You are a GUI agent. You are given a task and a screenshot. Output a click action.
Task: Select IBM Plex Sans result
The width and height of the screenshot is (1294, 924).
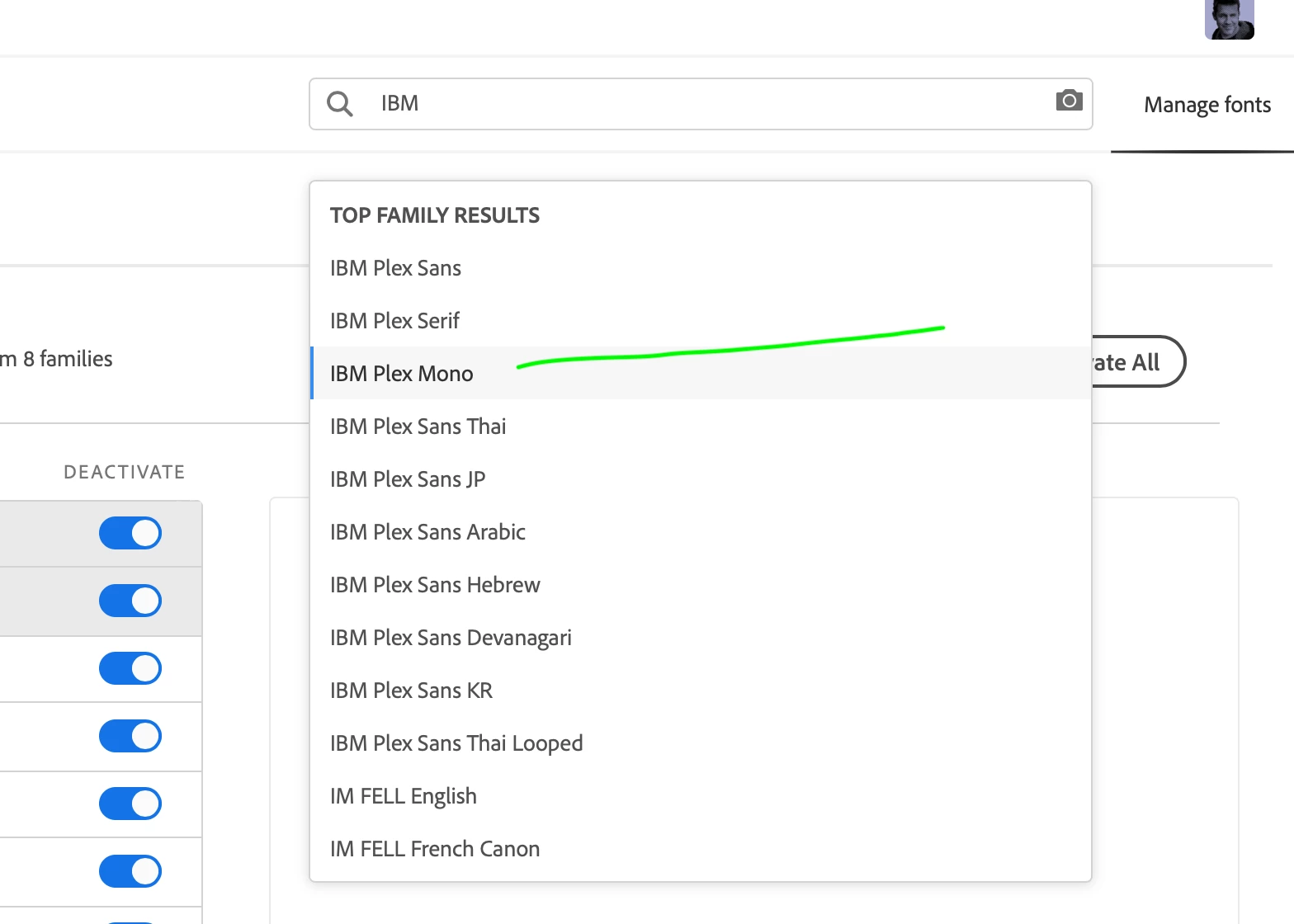pyautogui.click(x=701, y=267)
